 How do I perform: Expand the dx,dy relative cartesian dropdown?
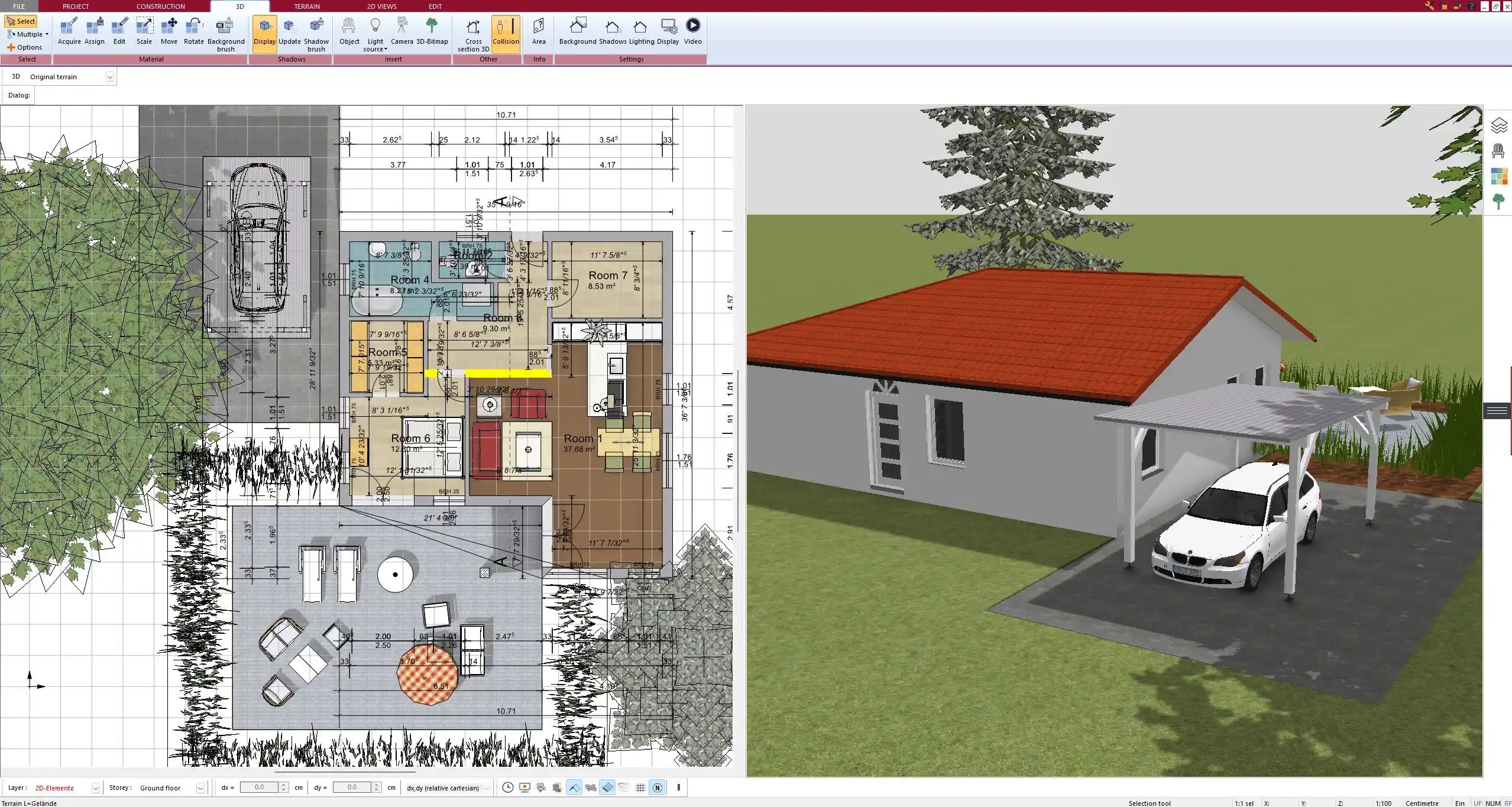pos(485,787)
